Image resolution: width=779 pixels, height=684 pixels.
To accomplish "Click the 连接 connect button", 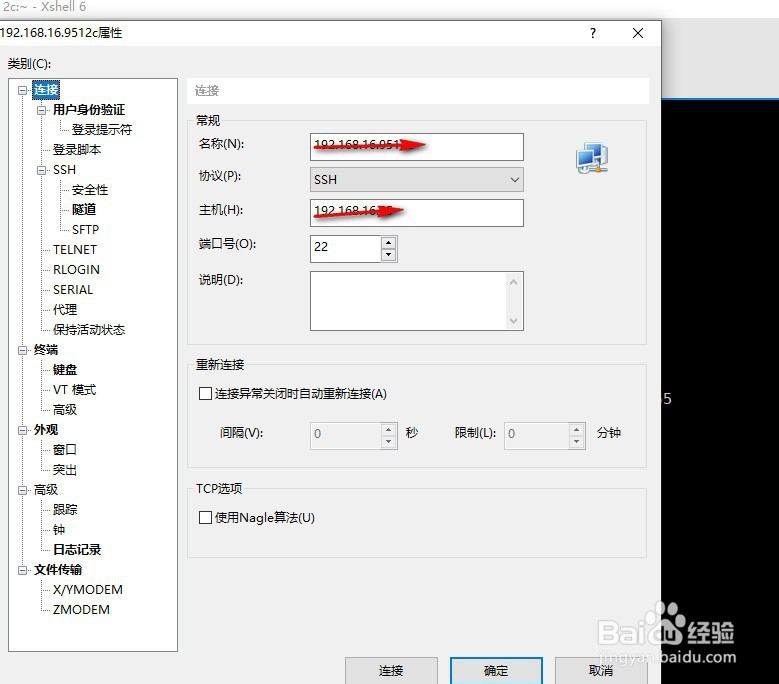I will (391, 671).
